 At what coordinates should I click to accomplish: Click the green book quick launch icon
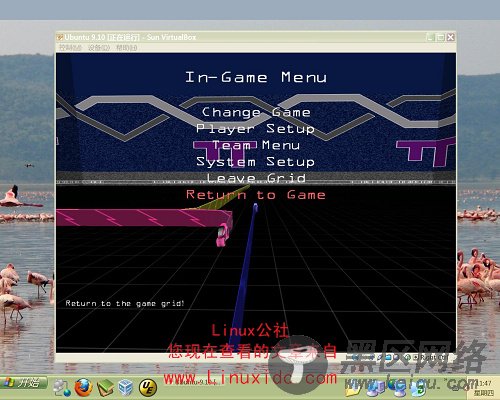pos(105,388)
